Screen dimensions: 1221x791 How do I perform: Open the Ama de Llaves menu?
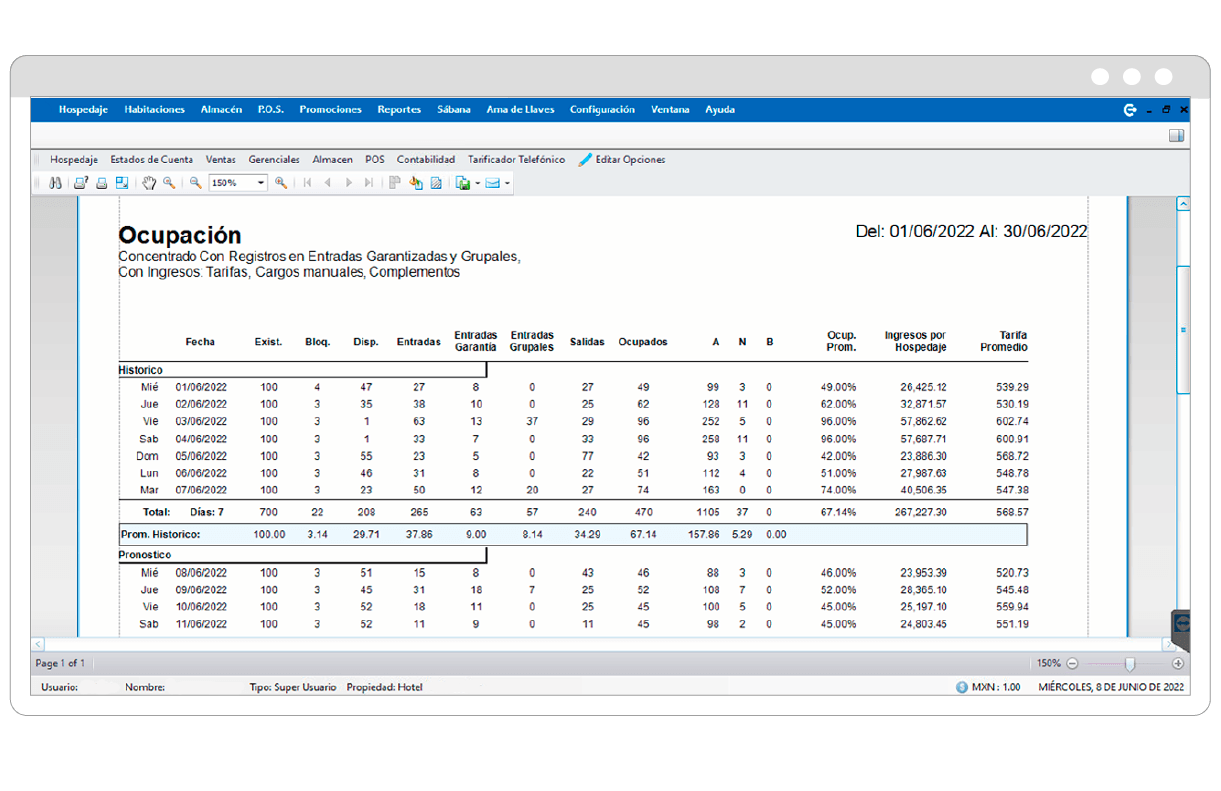[x=520, y=110]
